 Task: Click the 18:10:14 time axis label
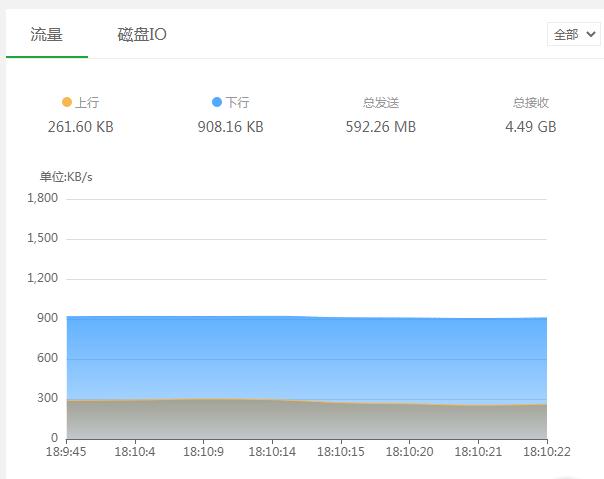tap(272, 451)
